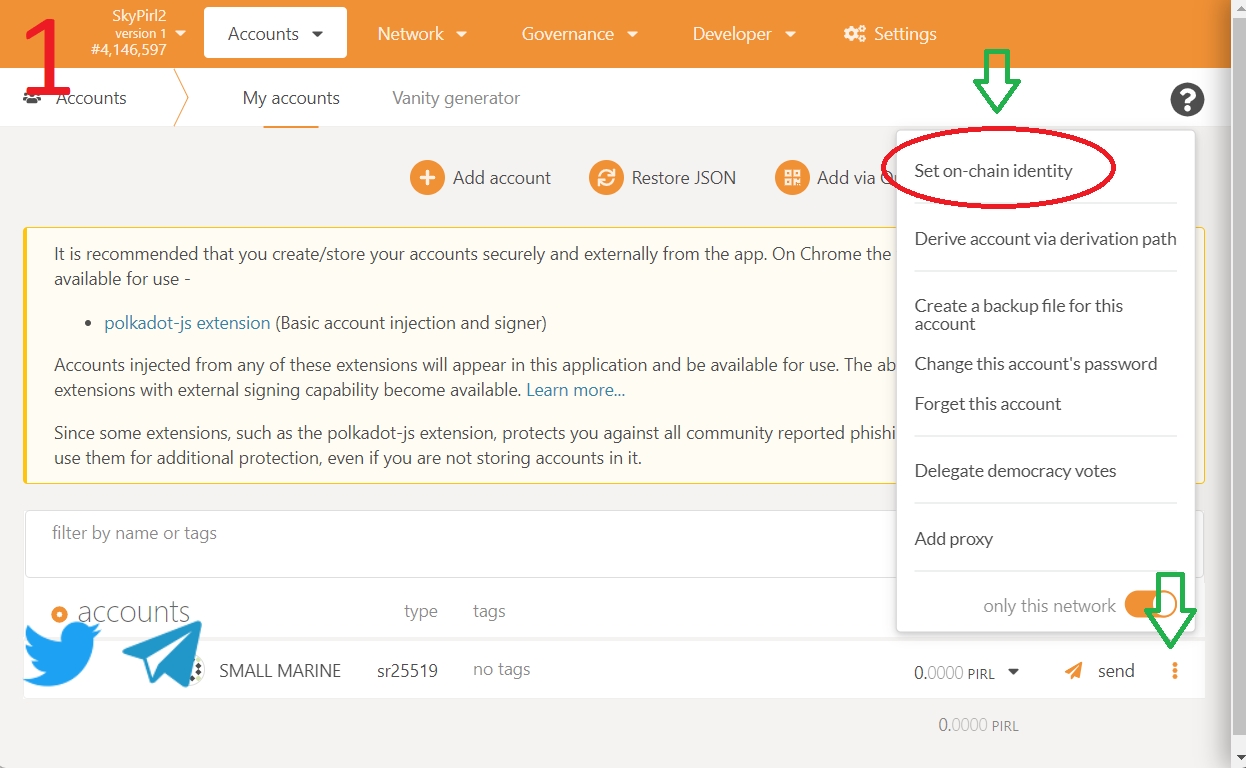Open the polkadot-js extension link

coord(187,323)
